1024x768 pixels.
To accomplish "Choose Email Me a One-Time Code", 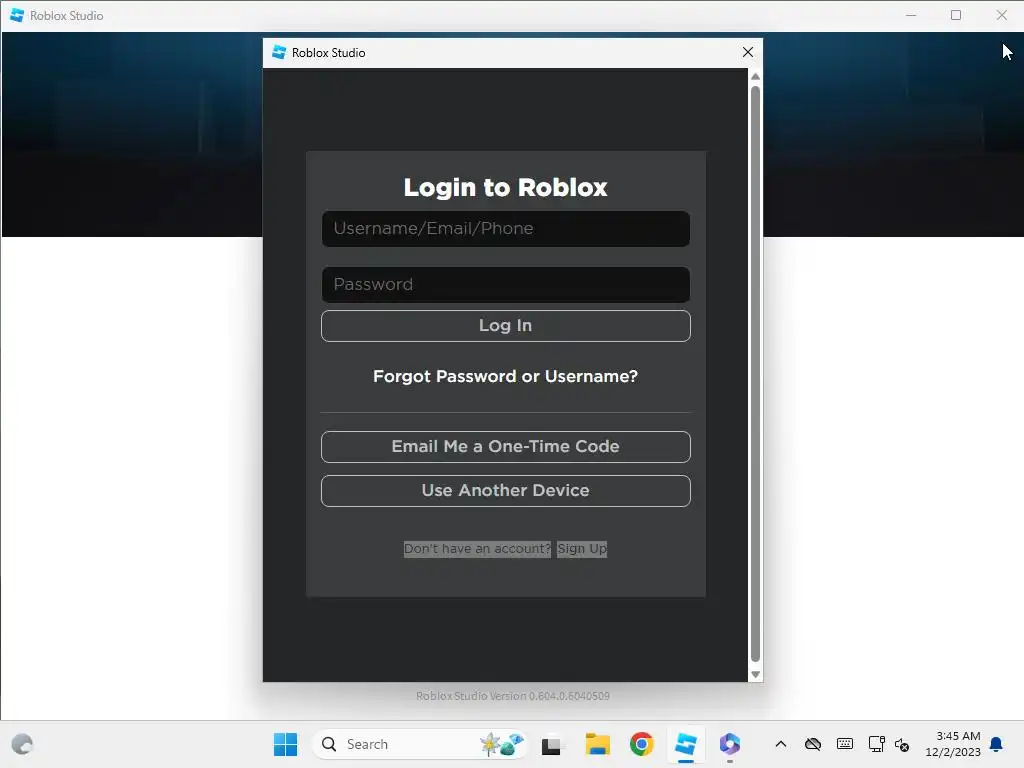I will 505,447.
